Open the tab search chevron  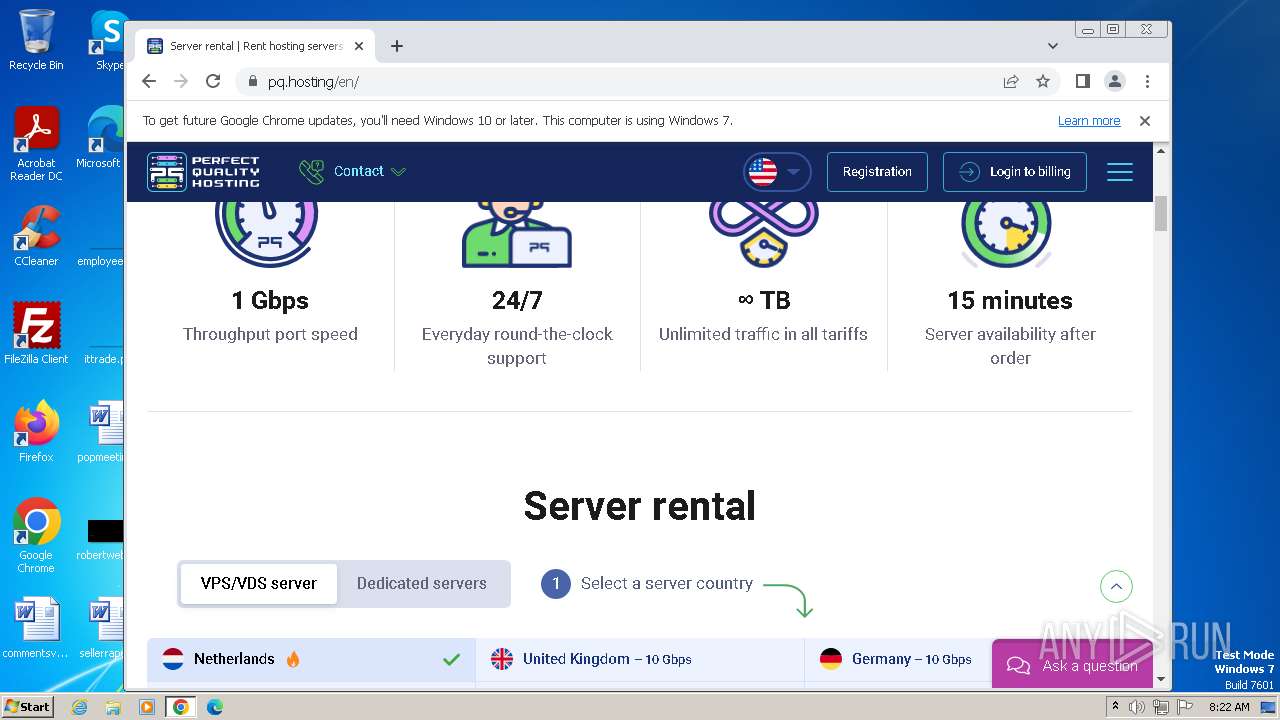(x=1052, y=46)
